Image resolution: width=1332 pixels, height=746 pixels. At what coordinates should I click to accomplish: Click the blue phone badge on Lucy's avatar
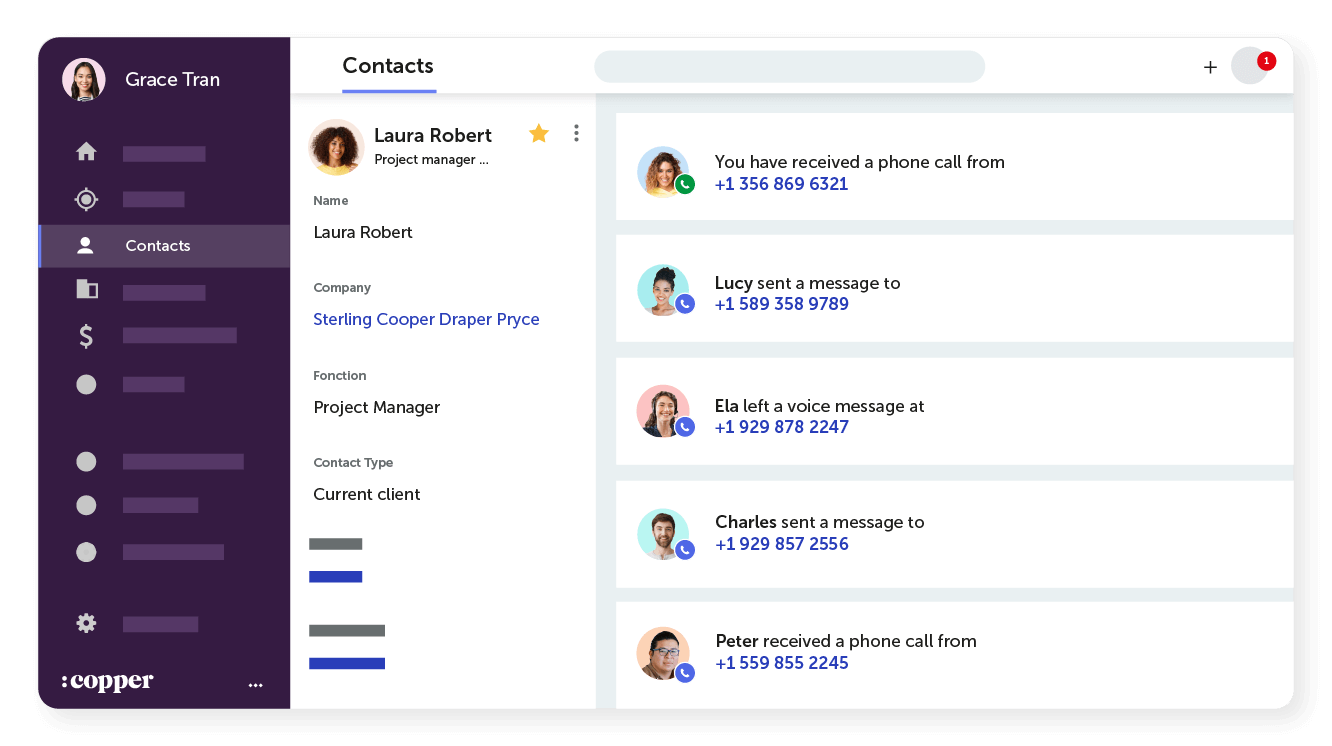[x=685, y=304]
